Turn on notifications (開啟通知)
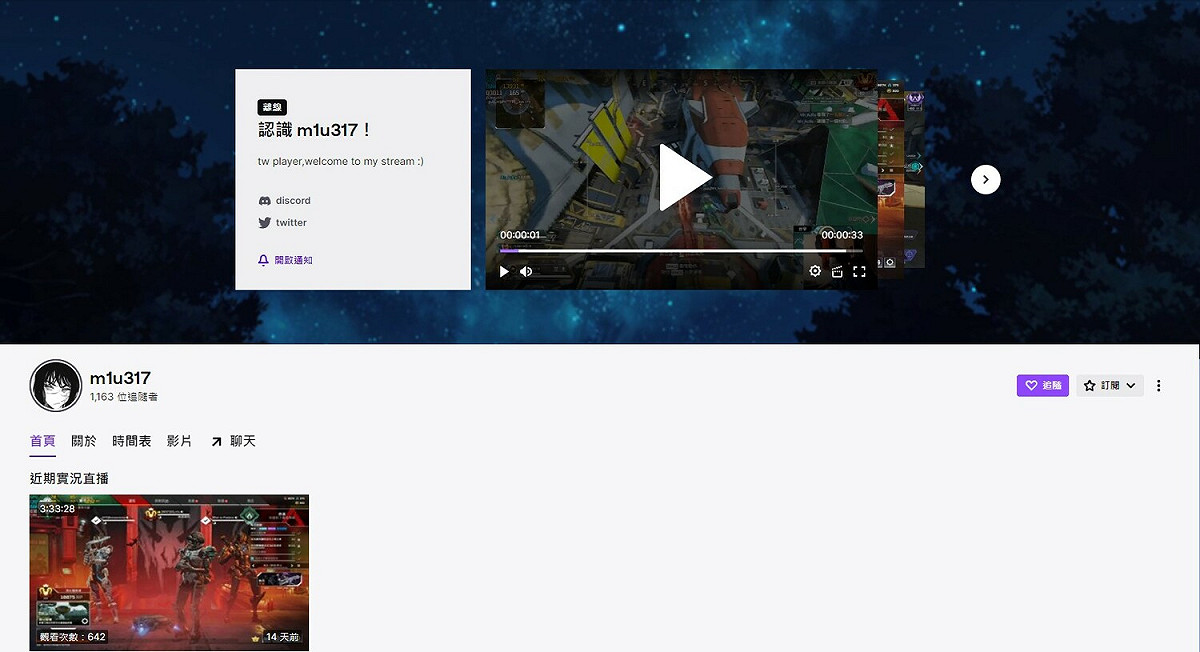The width and height of the screenshot is (1200, 652). point(286,260)
